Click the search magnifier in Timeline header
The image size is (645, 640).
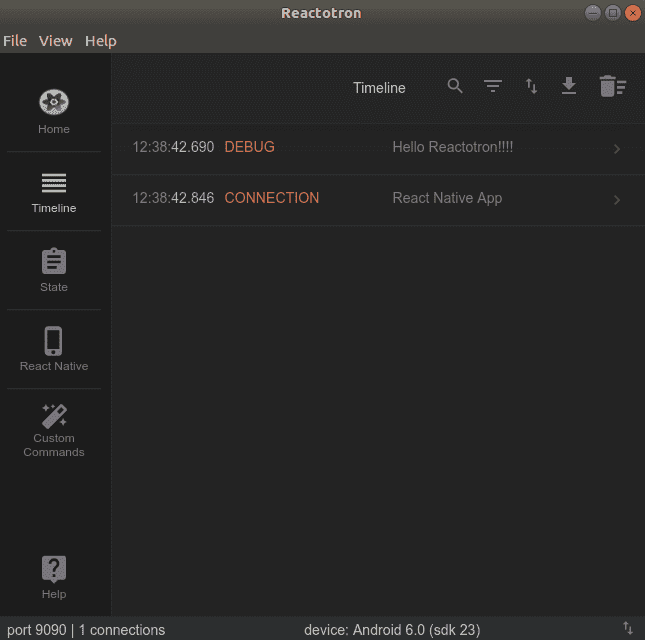coord(455,87)
